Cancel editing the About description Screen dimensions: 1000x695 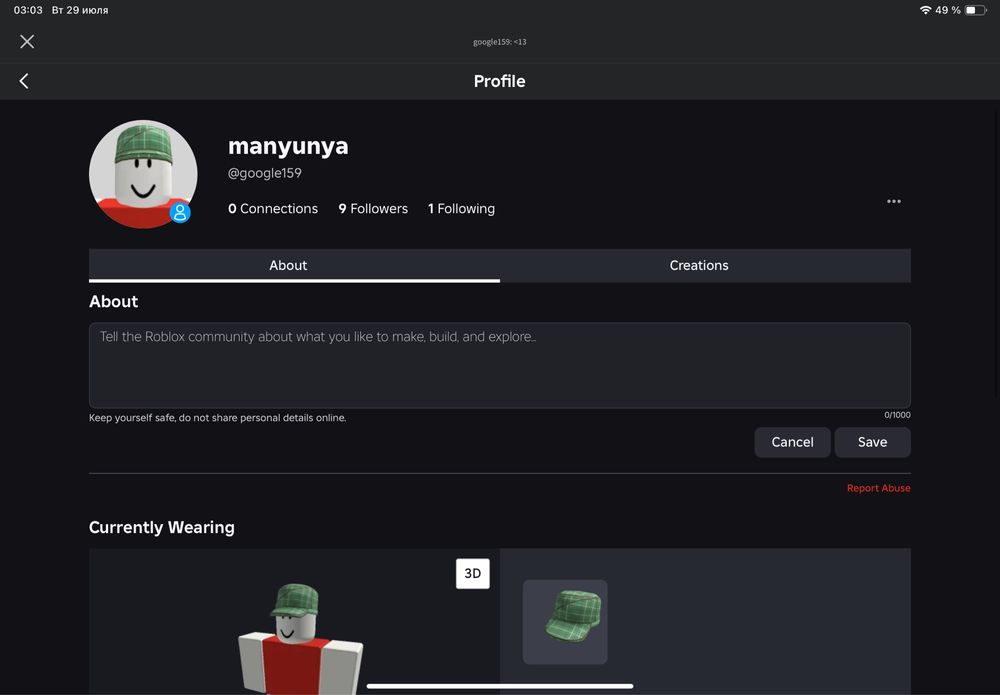792,442
